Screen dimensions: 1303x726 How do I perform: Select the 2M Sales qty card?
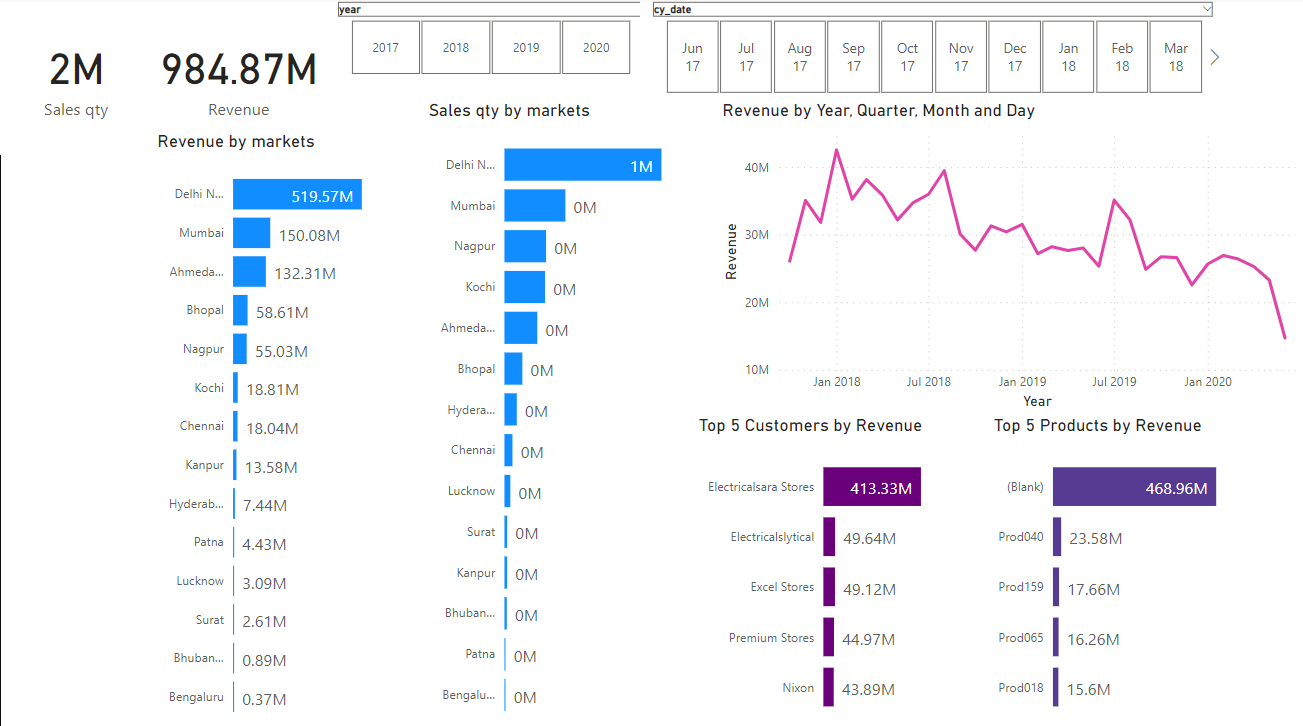coord(75,70)
